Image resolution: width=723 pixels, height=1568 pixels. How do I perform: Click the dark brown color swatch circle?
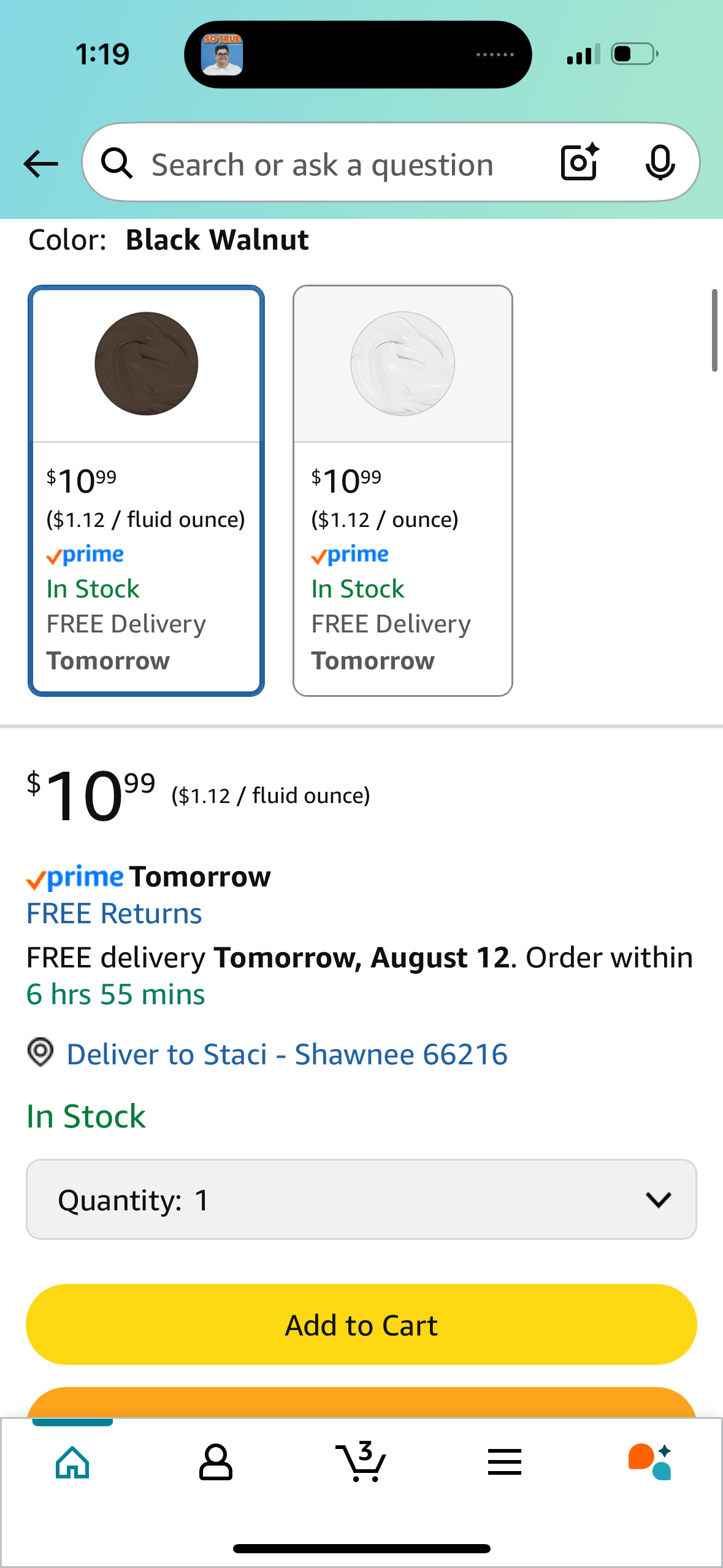pyautogui.click(x=147, y=363)
